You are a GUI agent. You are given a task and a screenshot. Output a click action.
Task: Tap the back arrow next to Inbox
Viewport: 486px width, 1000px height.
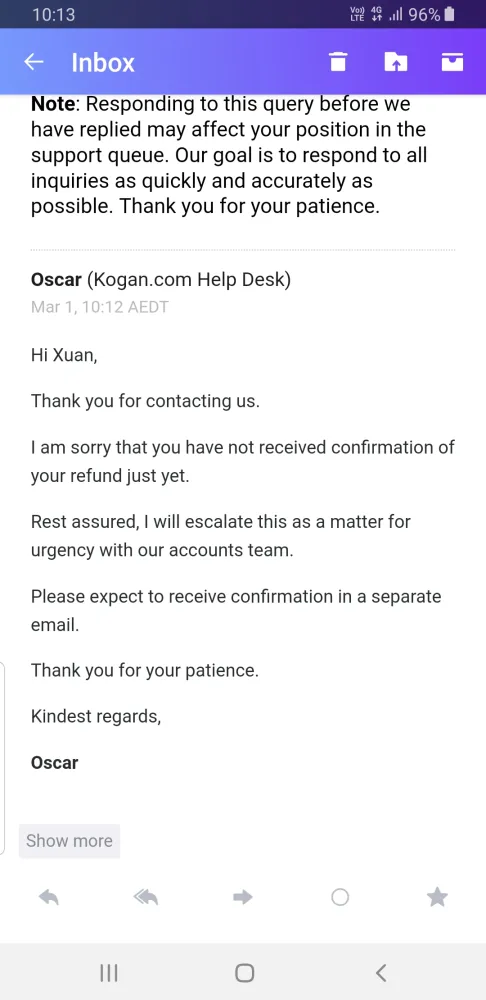(34, 62)
